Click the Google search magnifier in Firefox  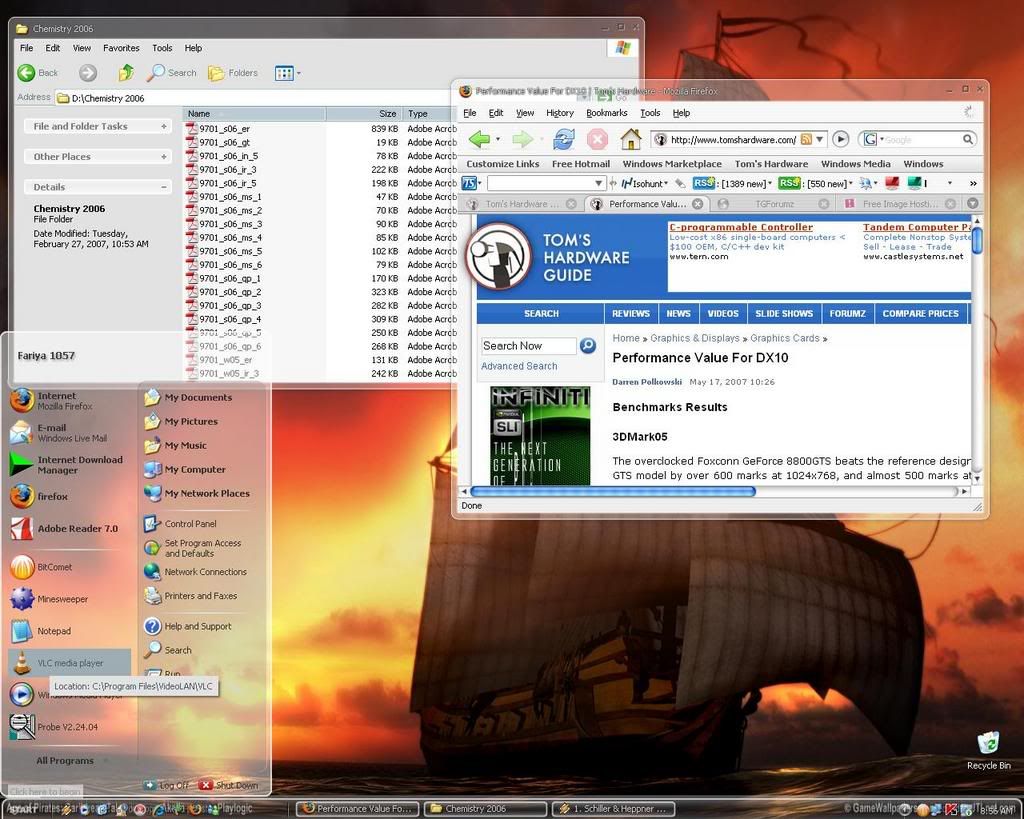tap(968, 139)
